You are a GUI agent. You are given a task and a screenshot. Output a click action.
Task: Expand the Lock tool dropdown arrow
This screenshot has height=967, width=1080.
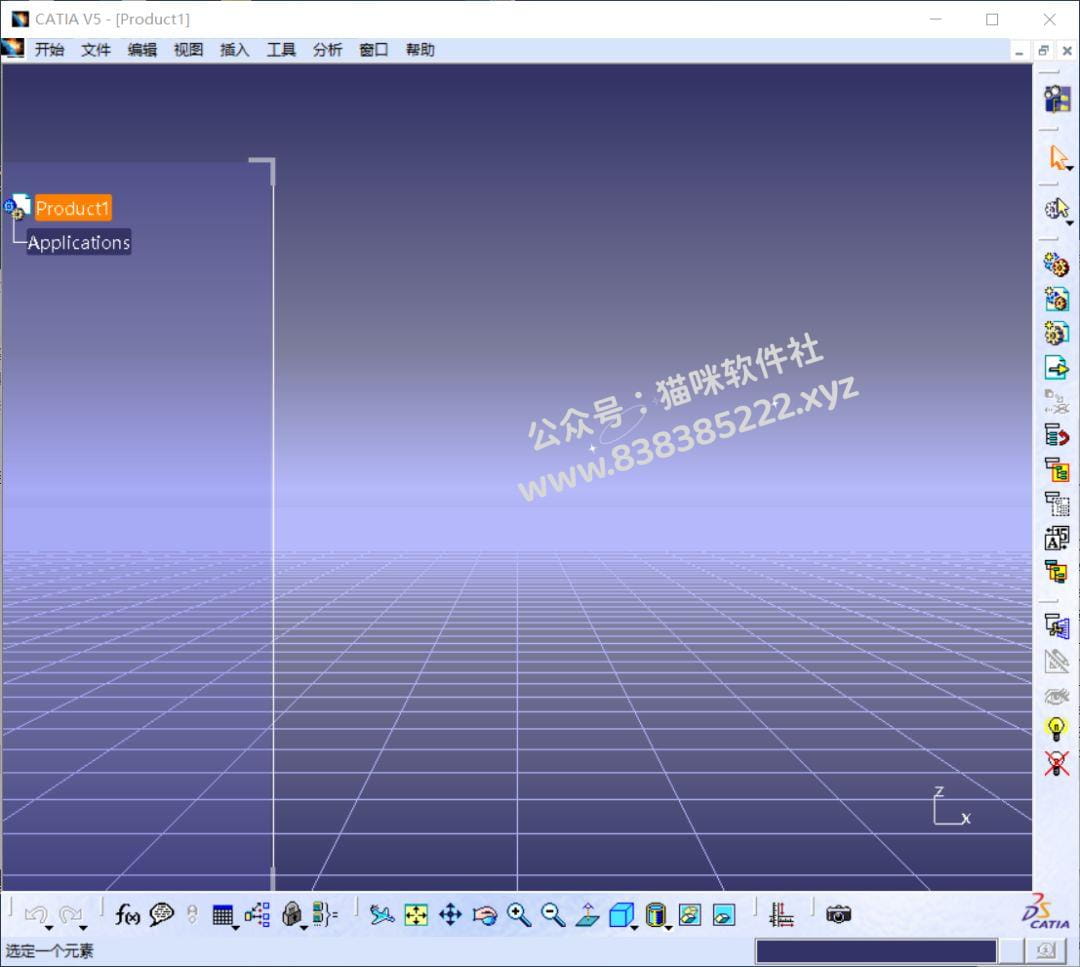[x=304, y=928]
